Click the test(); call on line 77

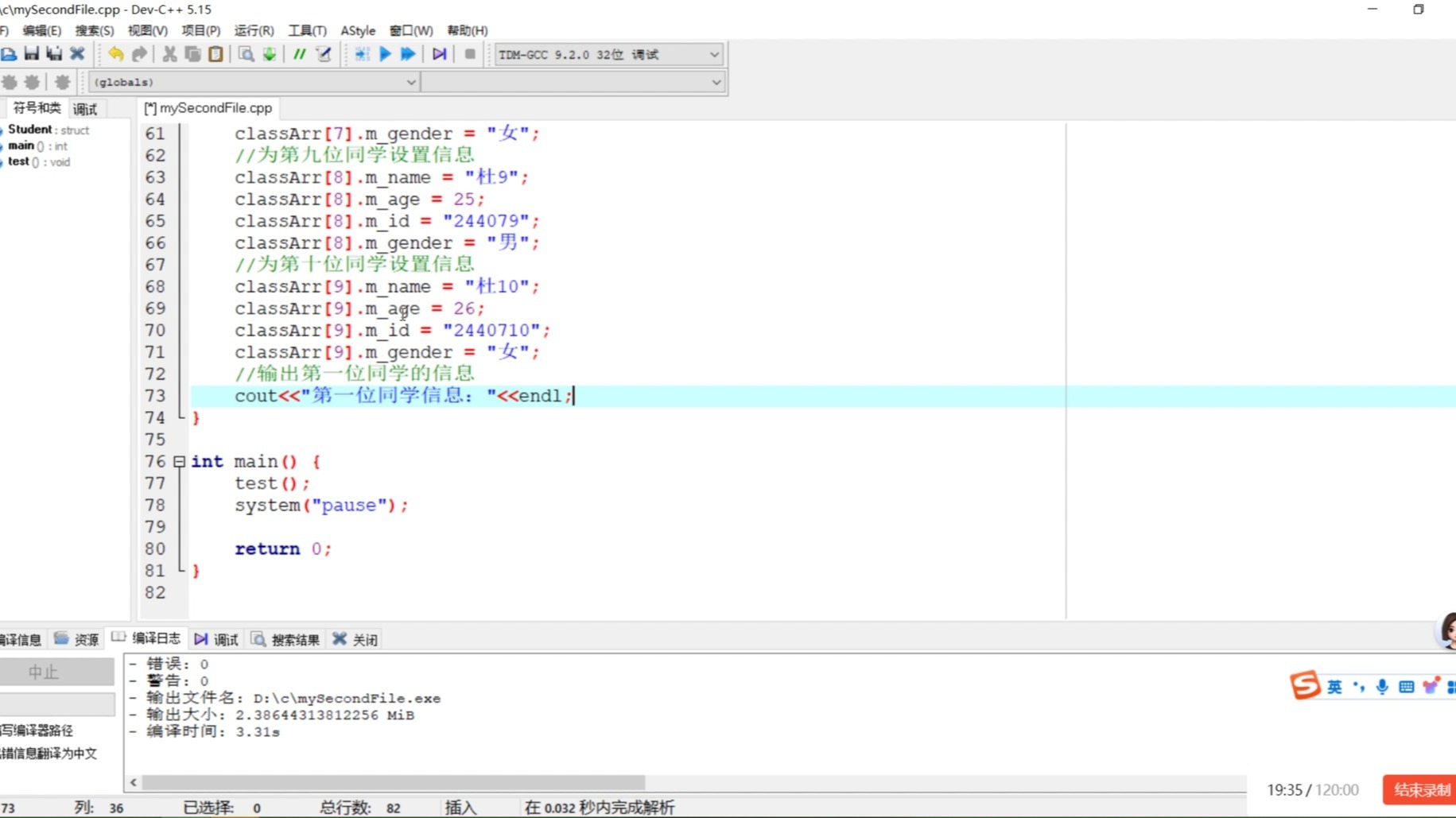272,483
